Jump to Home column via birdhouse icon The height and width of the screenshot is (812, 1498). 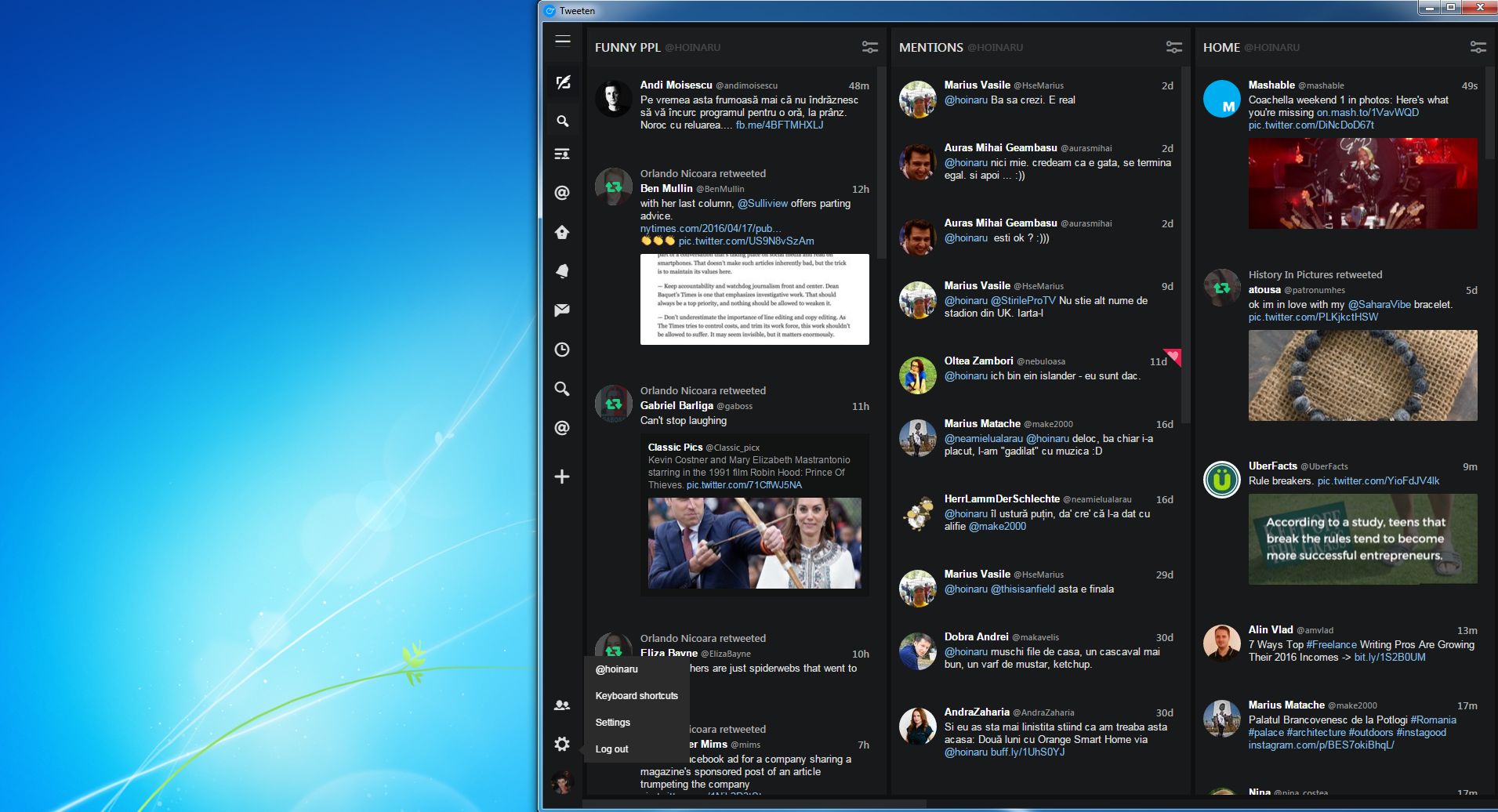tap(562, 232)
